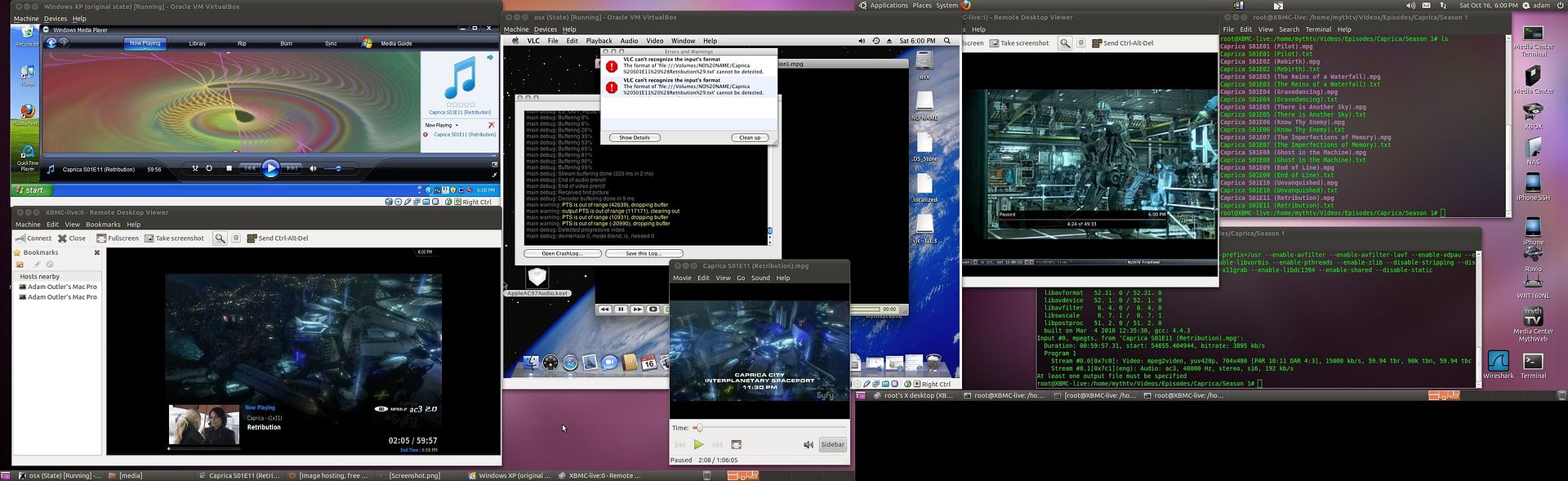This screenshot has height=481, width=1568.
Task: Switch to the Library tab in Media Player
Action: [197, 43]
